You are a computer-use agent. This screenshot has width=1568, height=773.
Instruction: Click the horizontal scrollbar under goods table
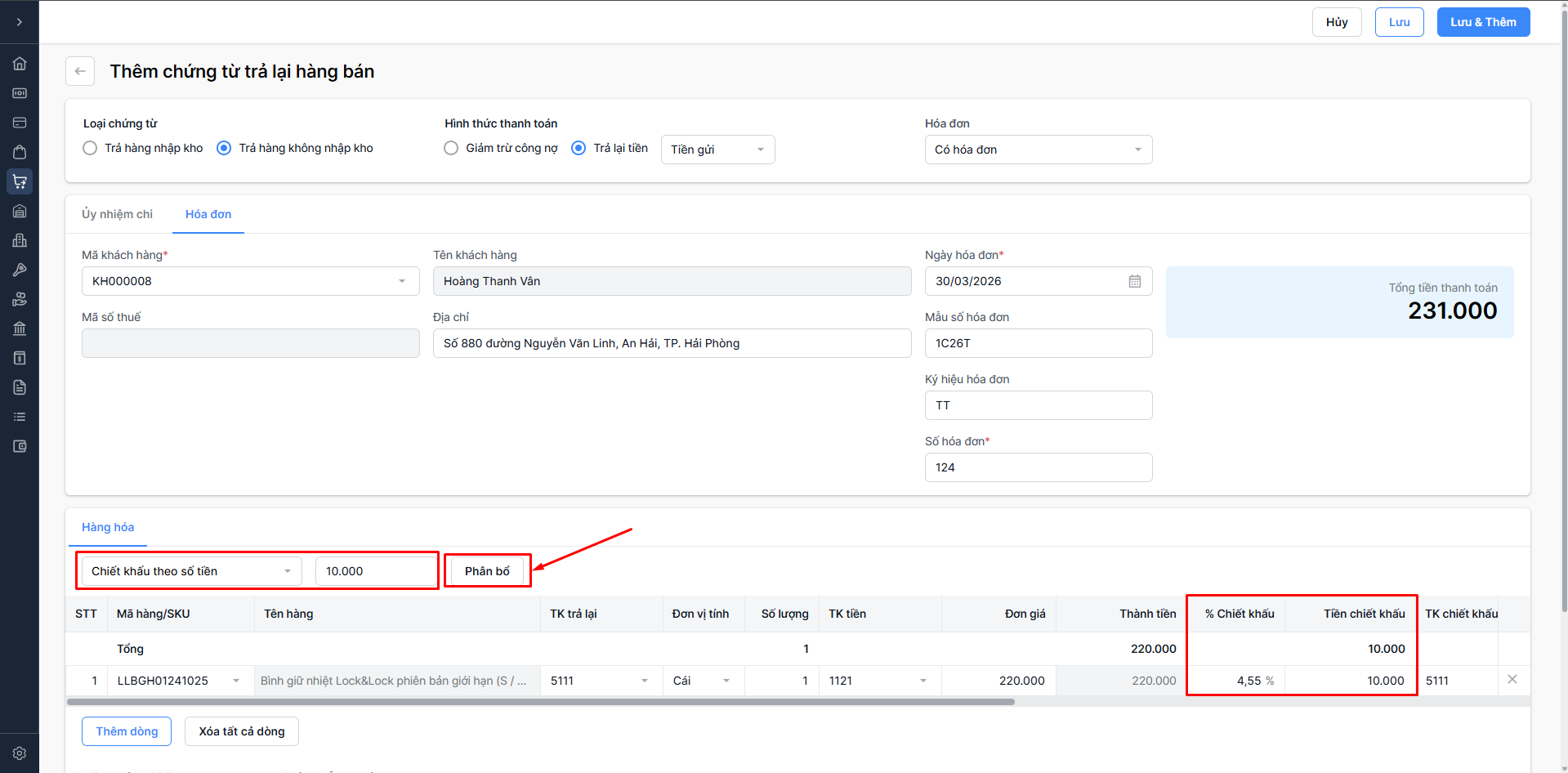point(540,702)
